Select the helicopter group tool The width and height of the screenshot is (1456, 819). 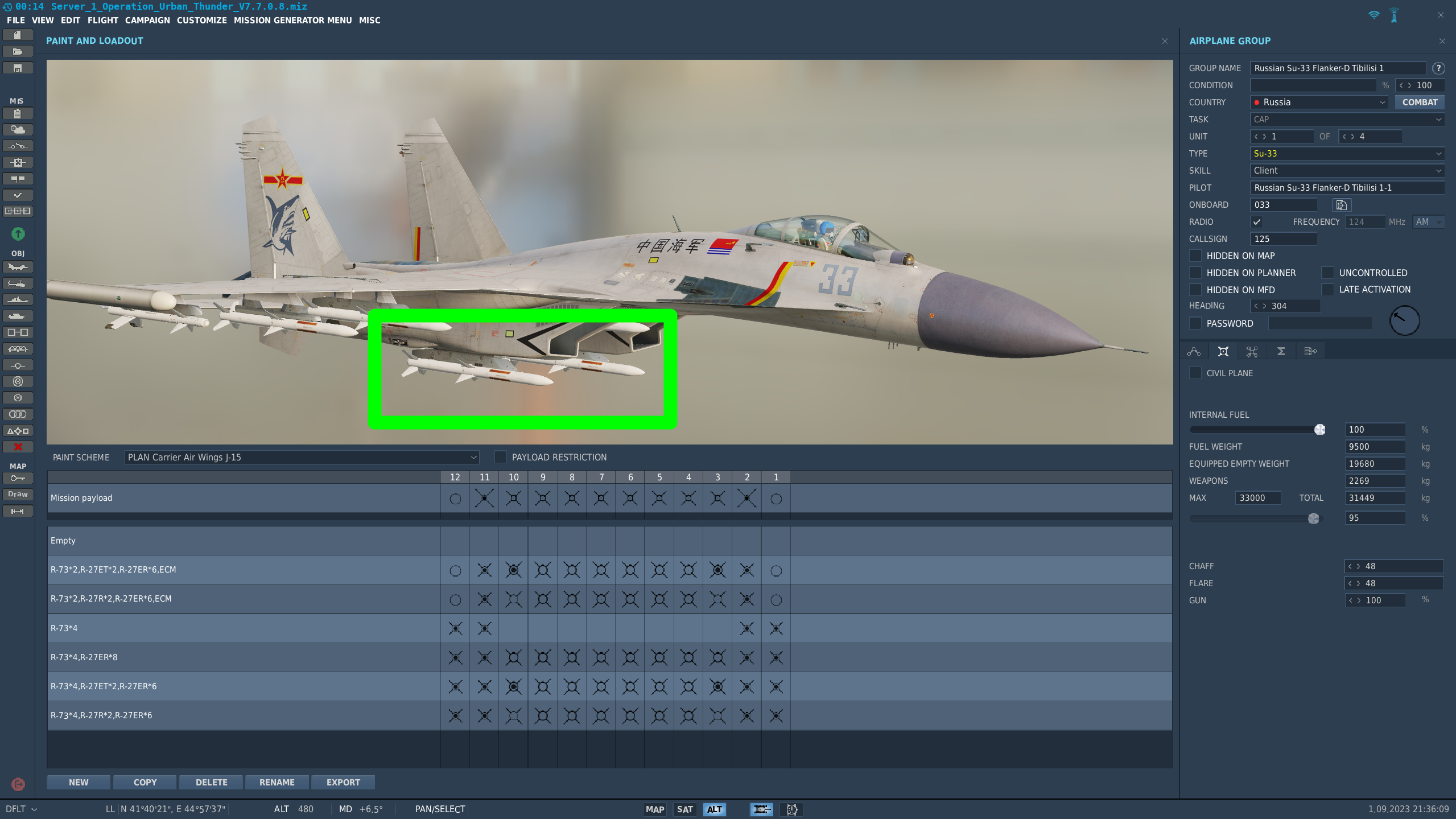tap(18, 283)
